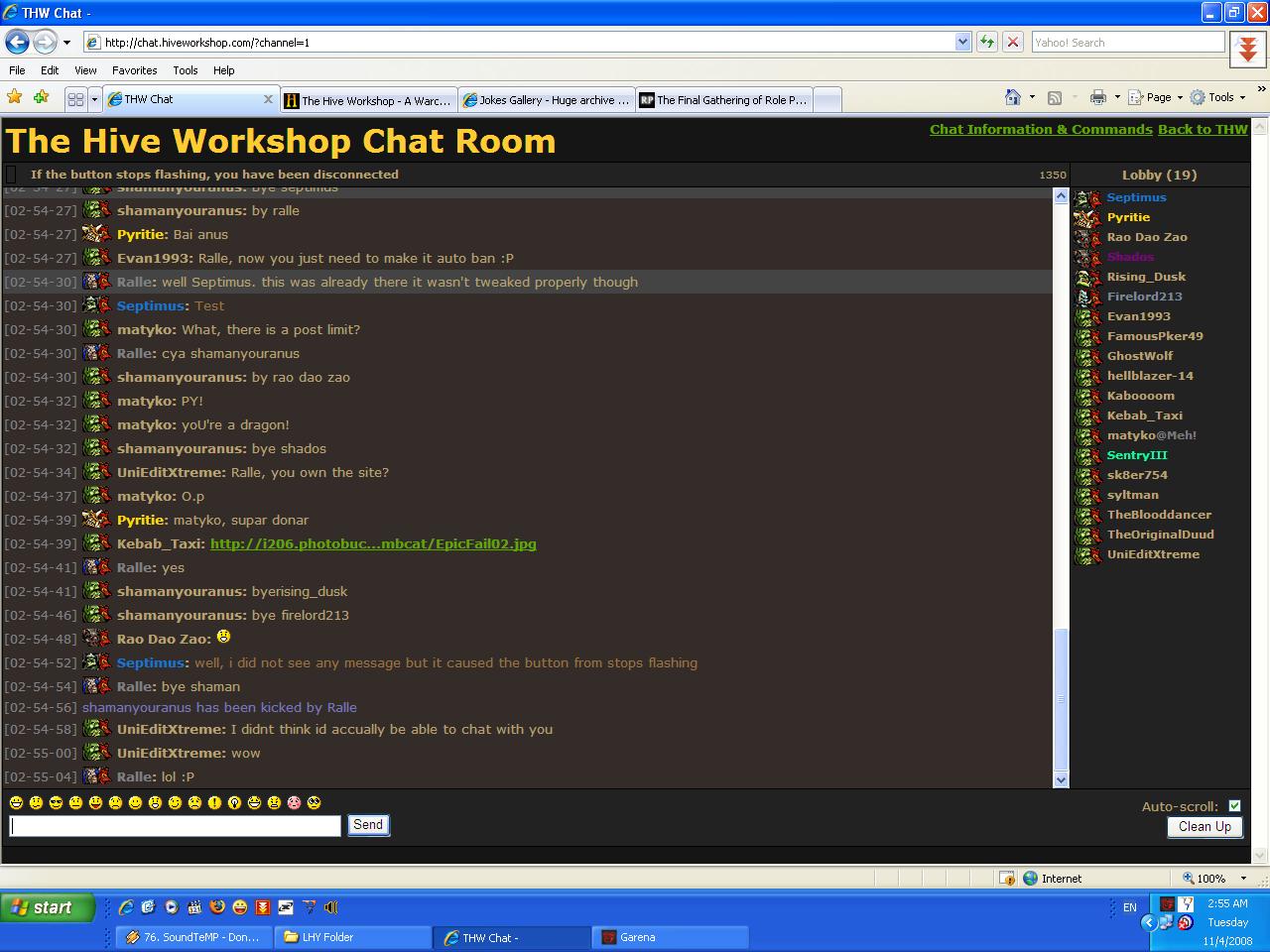Click the Yahoo! Search box
Image resolution: width=1270 pixels, height=952 pixels.
pos(1127,42)
